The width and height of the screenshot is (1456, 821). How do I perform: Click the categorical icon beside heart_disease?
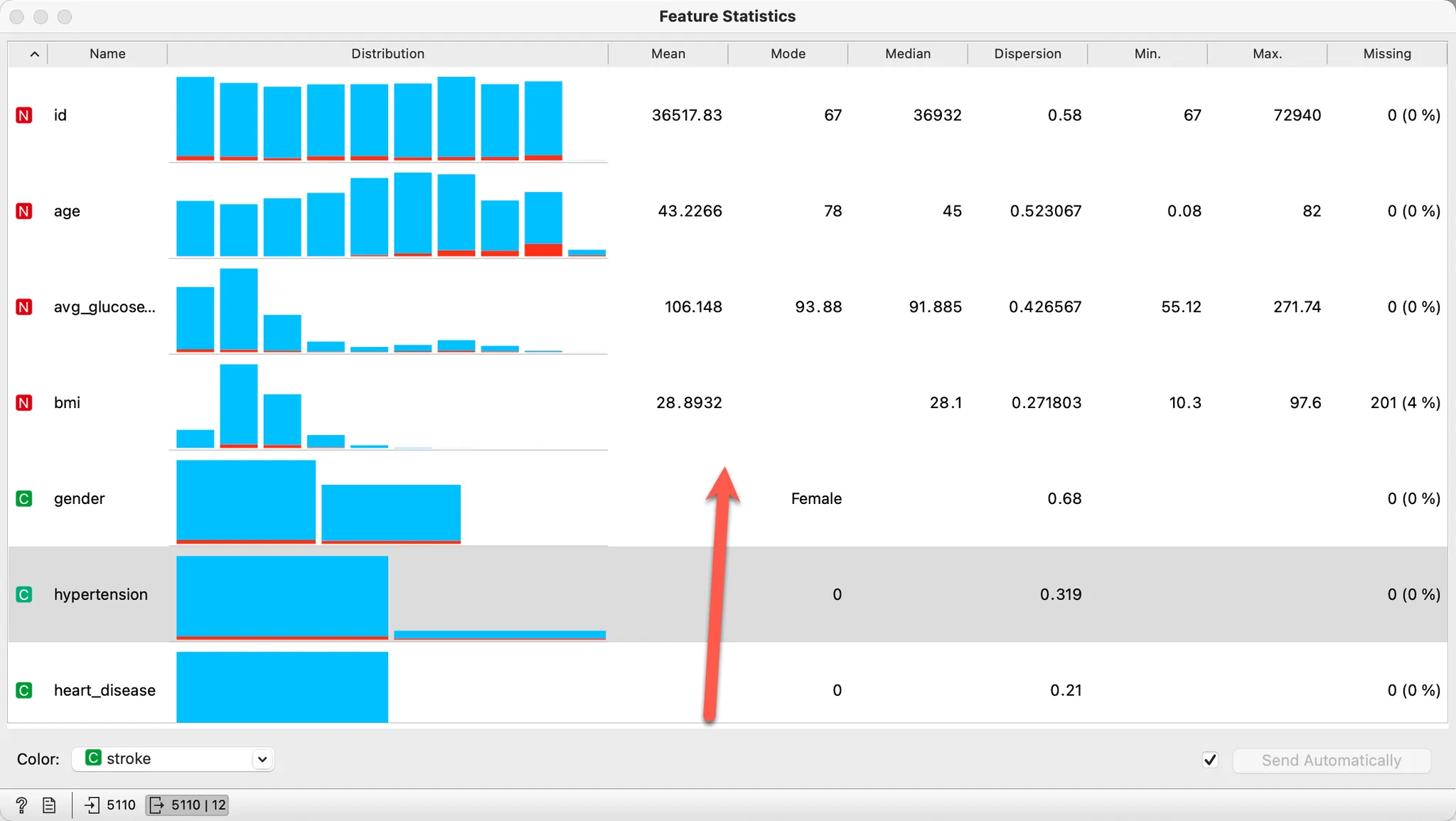(24, 690)
